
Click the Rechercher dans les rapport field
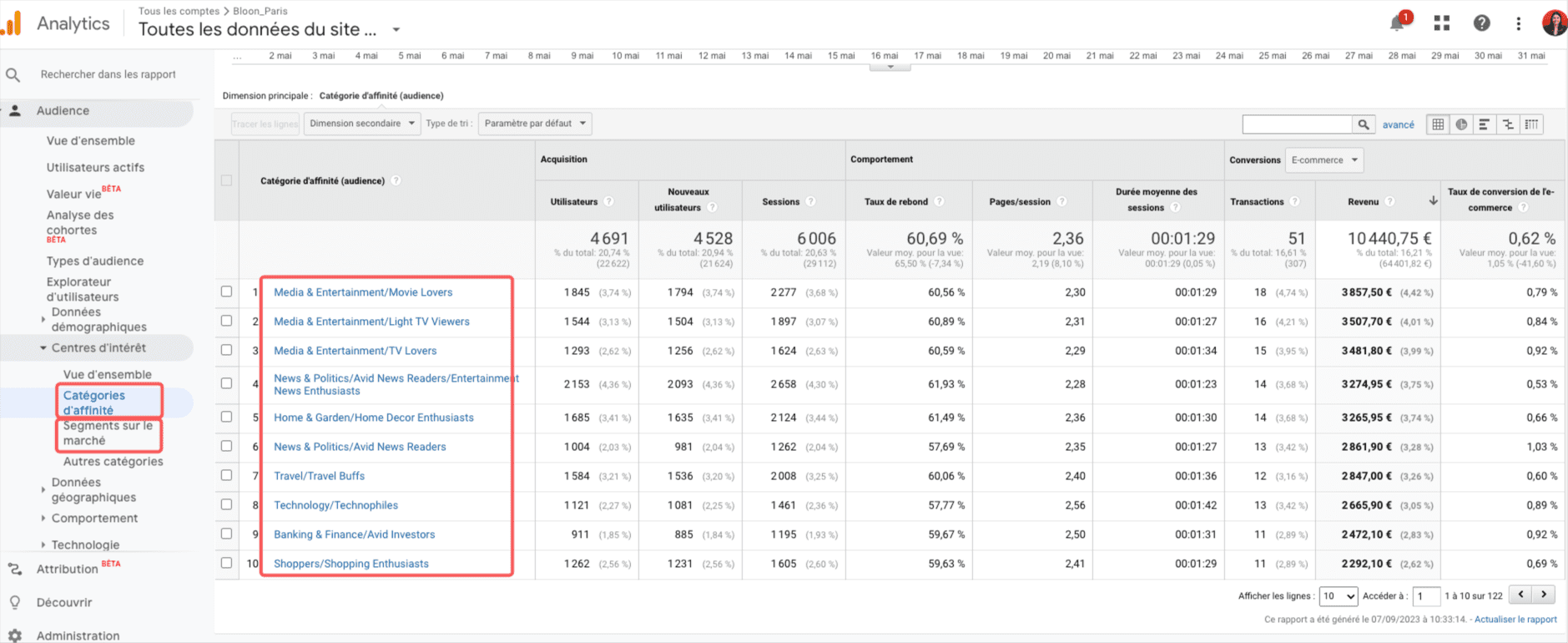[108, 74]
